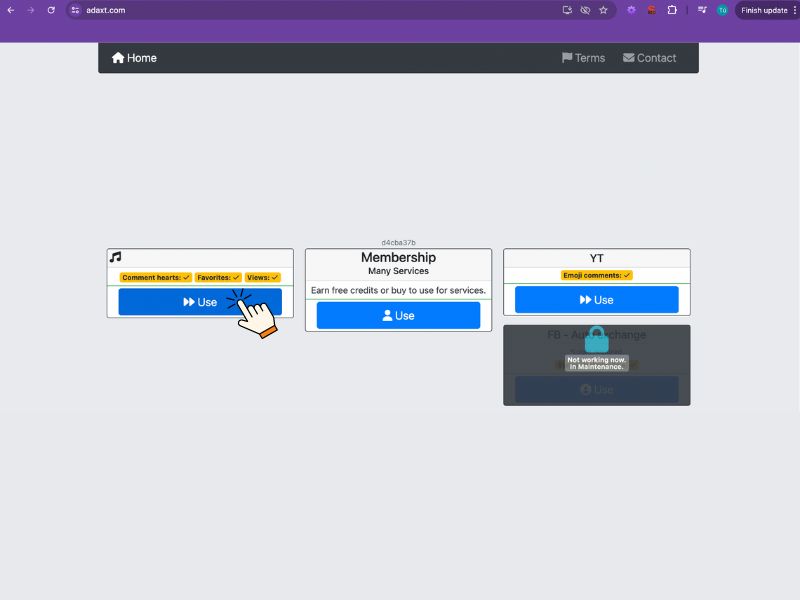The image size is (800, 600).
Task: Click the purple gear extension icon
Action: [x=631, y=10]
